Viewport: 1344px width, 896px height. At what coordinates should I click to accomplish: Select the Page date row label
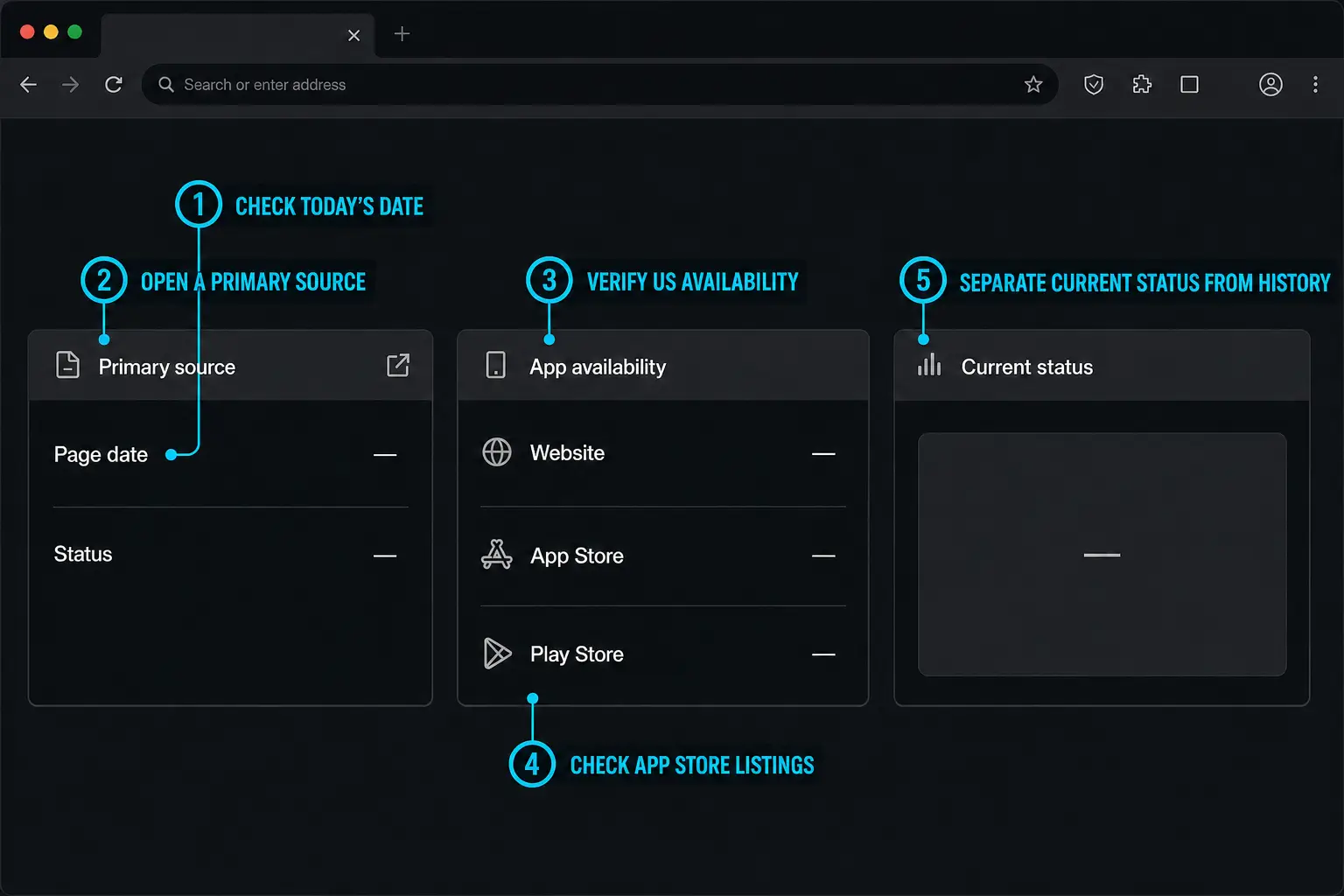(101, 455)
